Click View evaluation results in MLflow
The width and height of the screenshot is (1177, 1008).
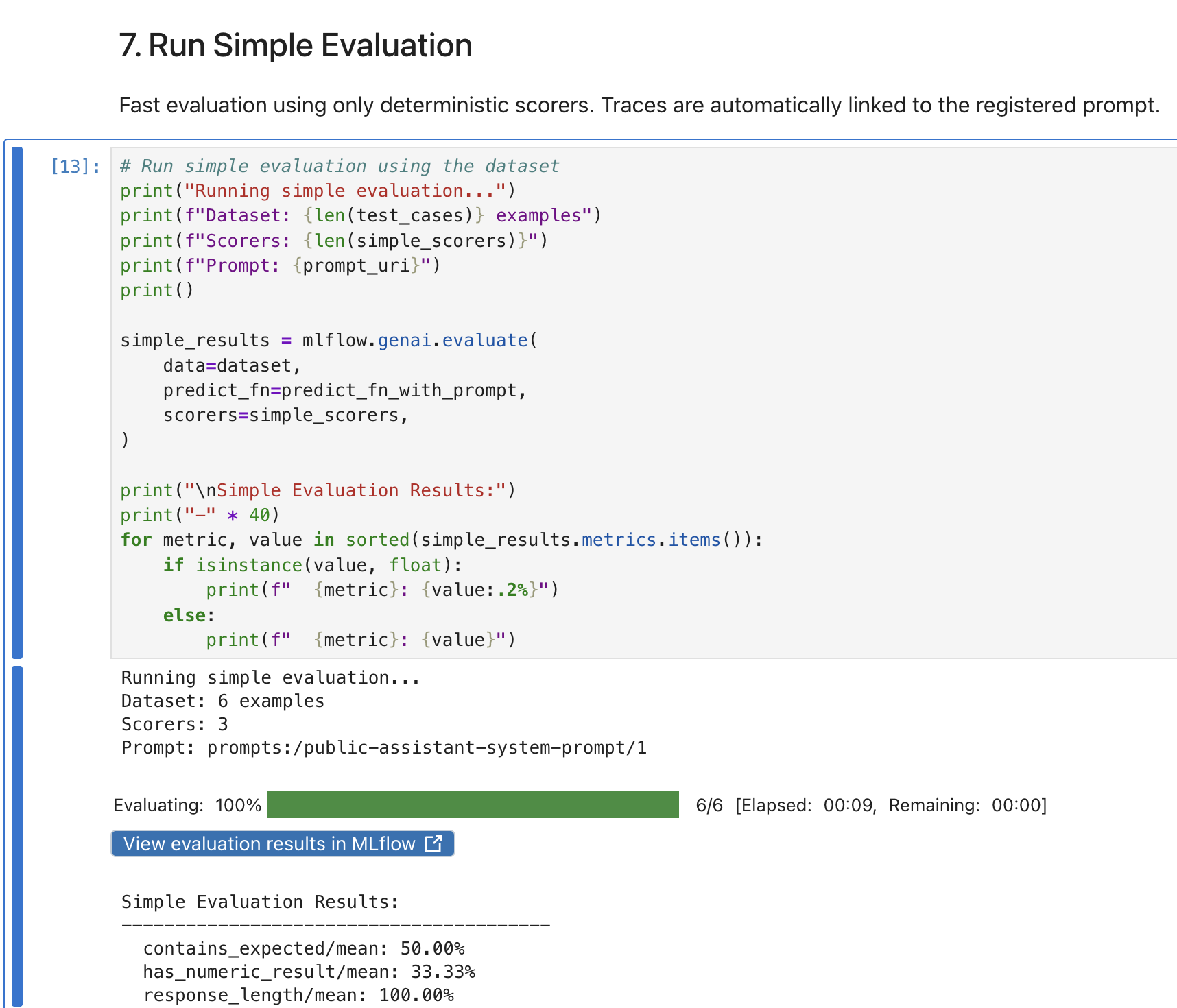[270, 843]
